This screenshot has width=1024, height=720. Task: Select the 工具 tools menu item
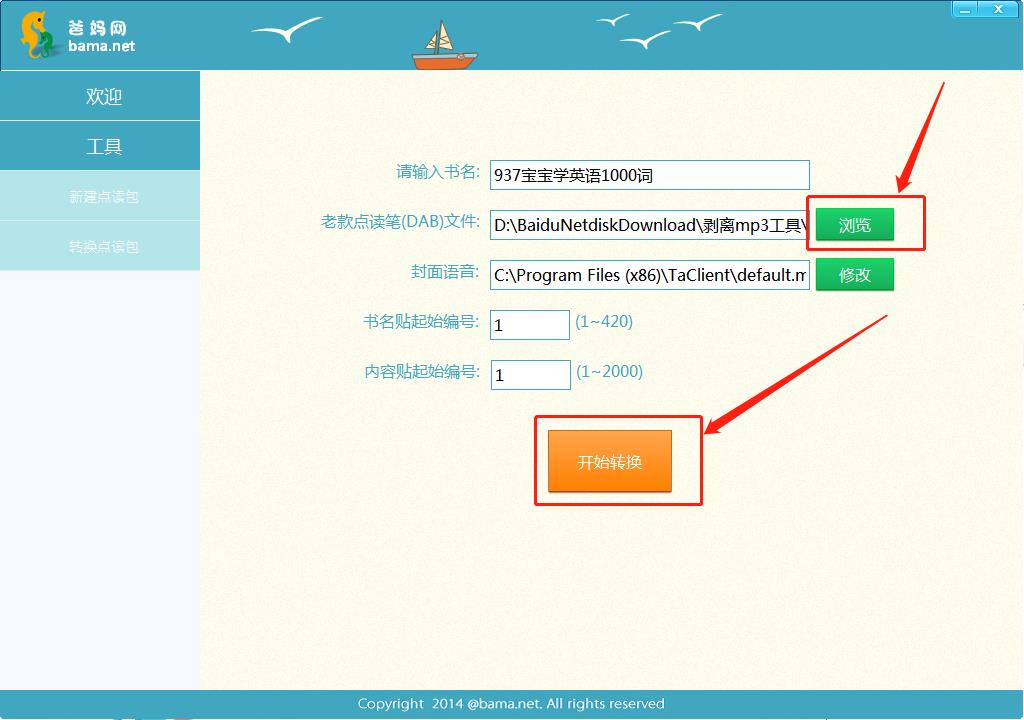[100, 145]
